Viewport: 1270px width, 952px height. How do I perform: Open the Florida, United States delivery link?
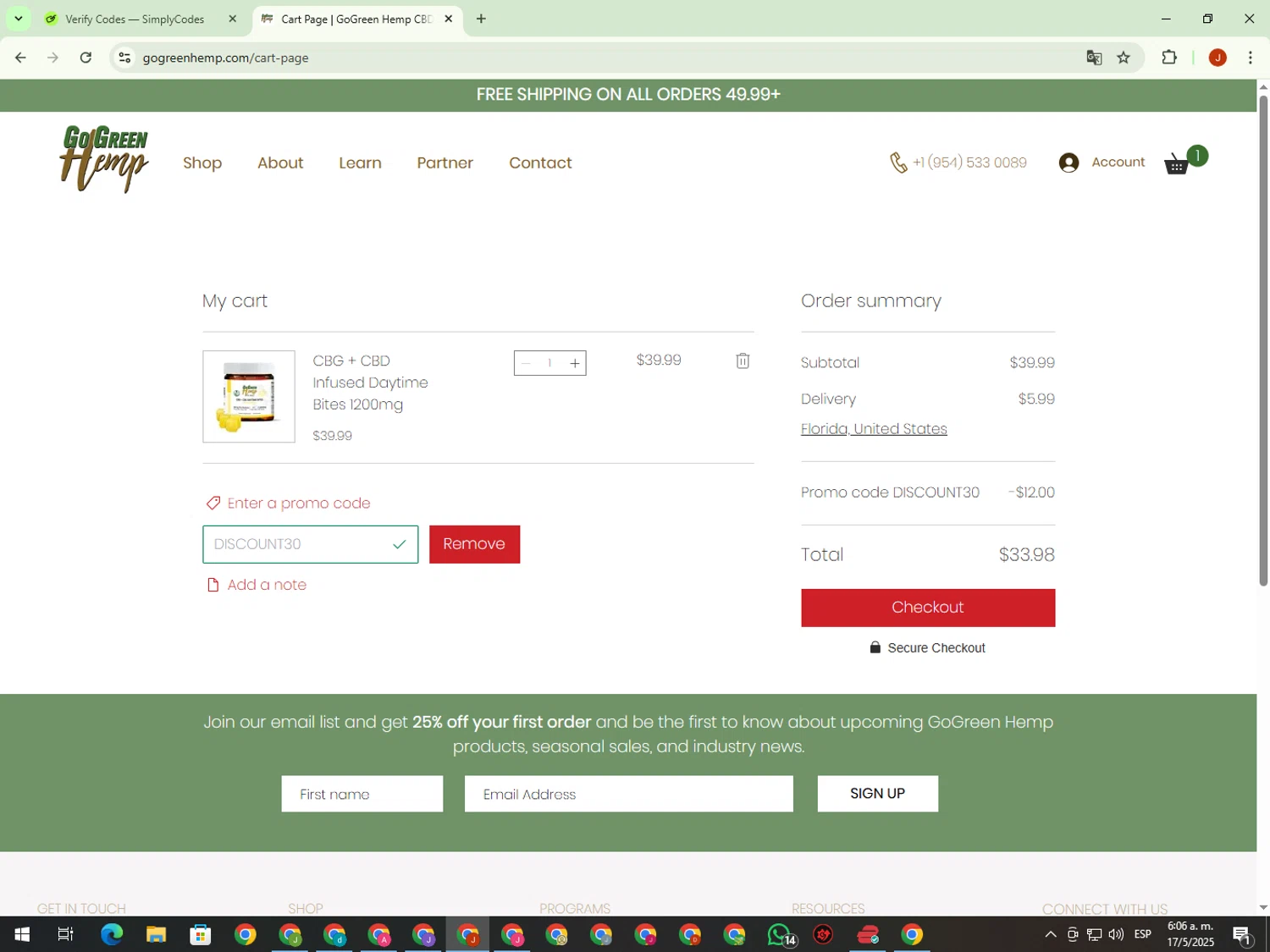[874, 429]
